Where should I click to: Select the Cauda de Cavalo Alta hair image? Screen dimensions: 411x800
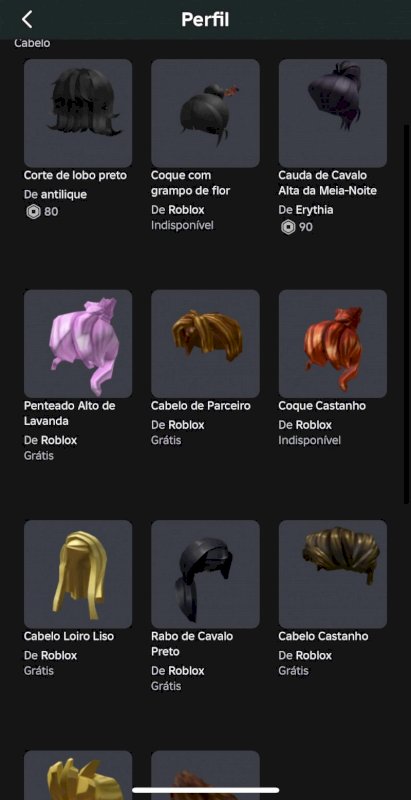tap(332, 113)
